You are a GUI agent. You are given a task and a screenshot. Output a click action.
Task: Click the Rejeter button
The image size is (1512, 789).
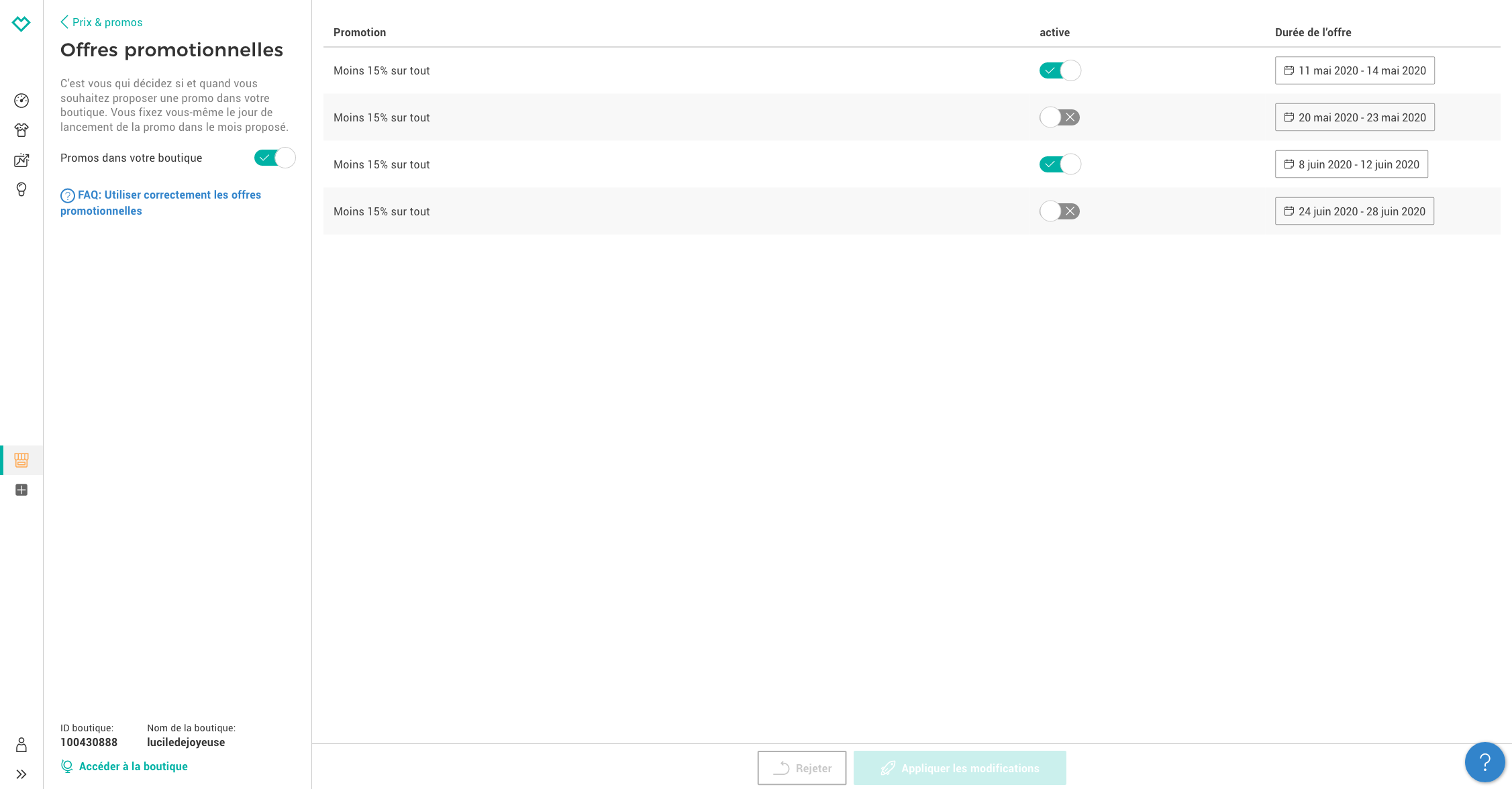point(801,768)
